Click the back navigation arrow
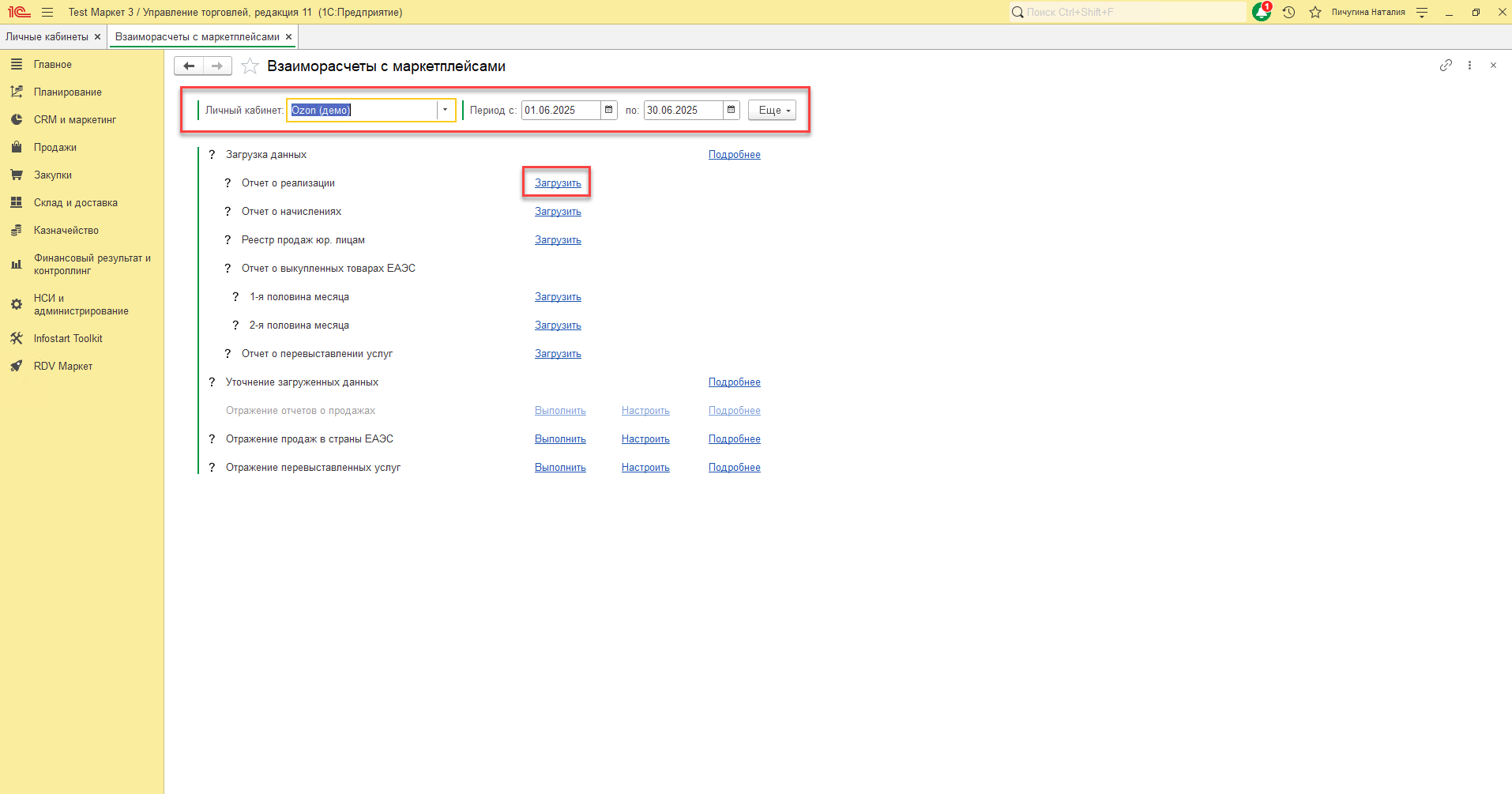The image size is (1512, 794). click(x=189, y=66)
